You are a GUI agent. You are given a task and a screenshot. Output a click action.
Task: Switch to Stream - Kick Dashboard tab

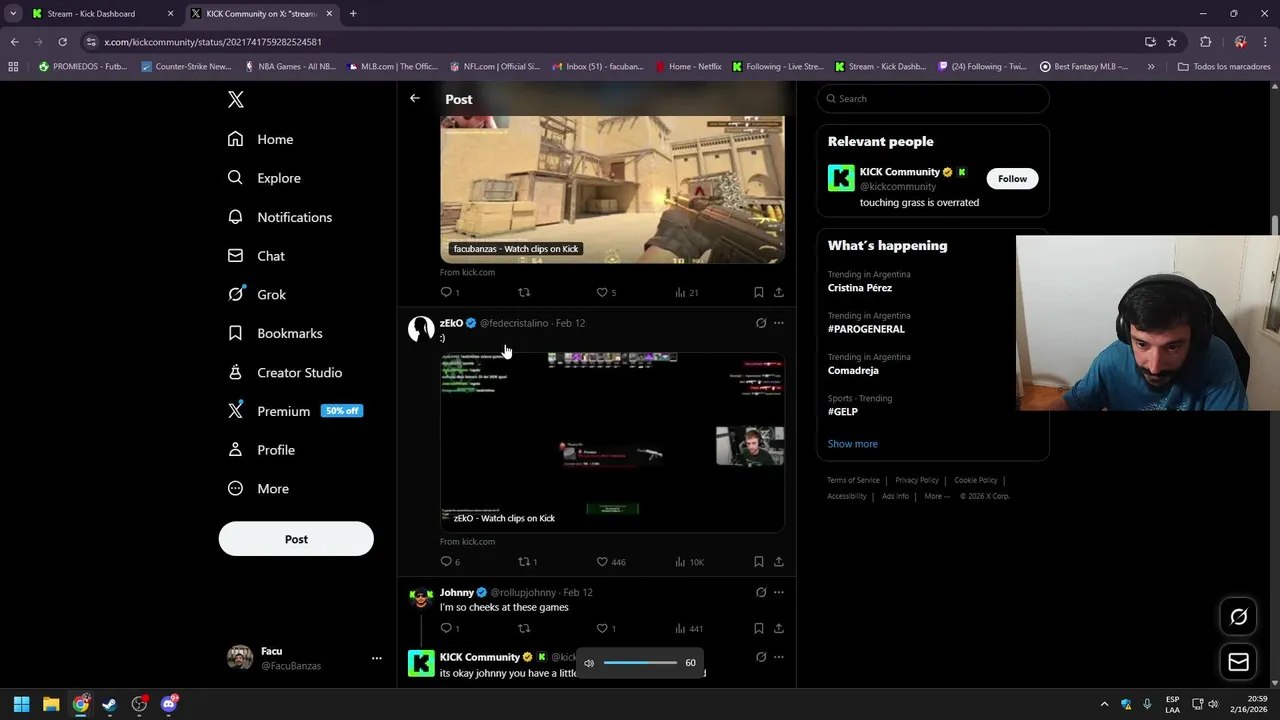pos(100,13)
